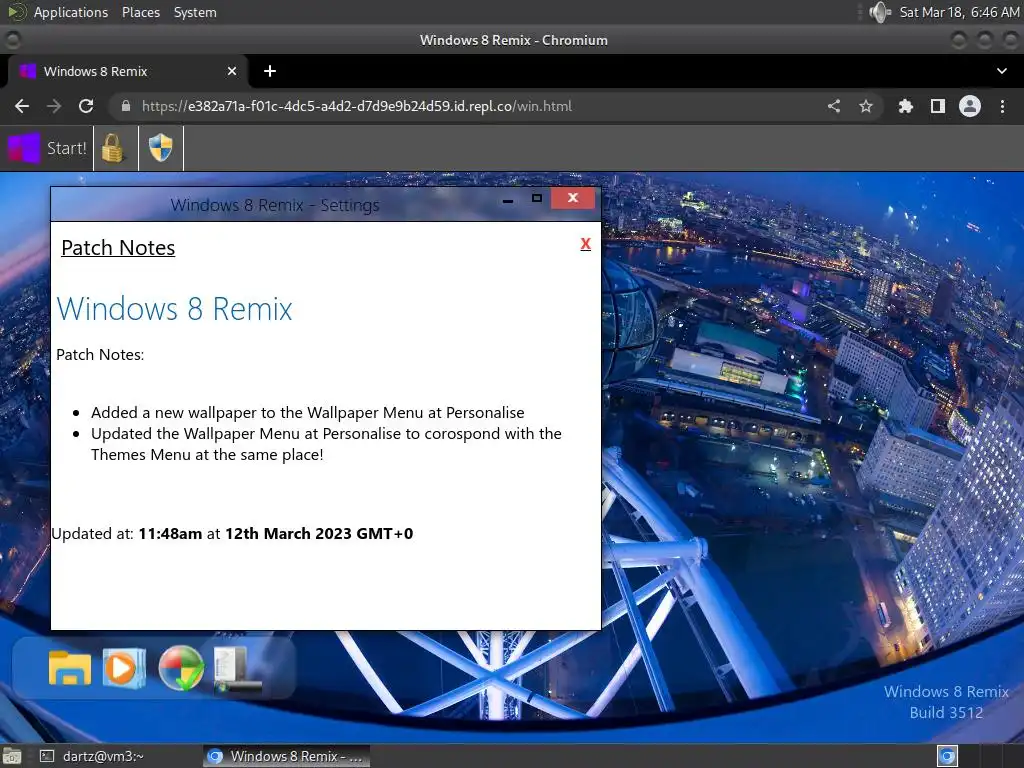The width and height of the screenshot is (1024, 768).
Task: Click the 'Added a new wallpaper' bullet item
Action: coord(308,413)
